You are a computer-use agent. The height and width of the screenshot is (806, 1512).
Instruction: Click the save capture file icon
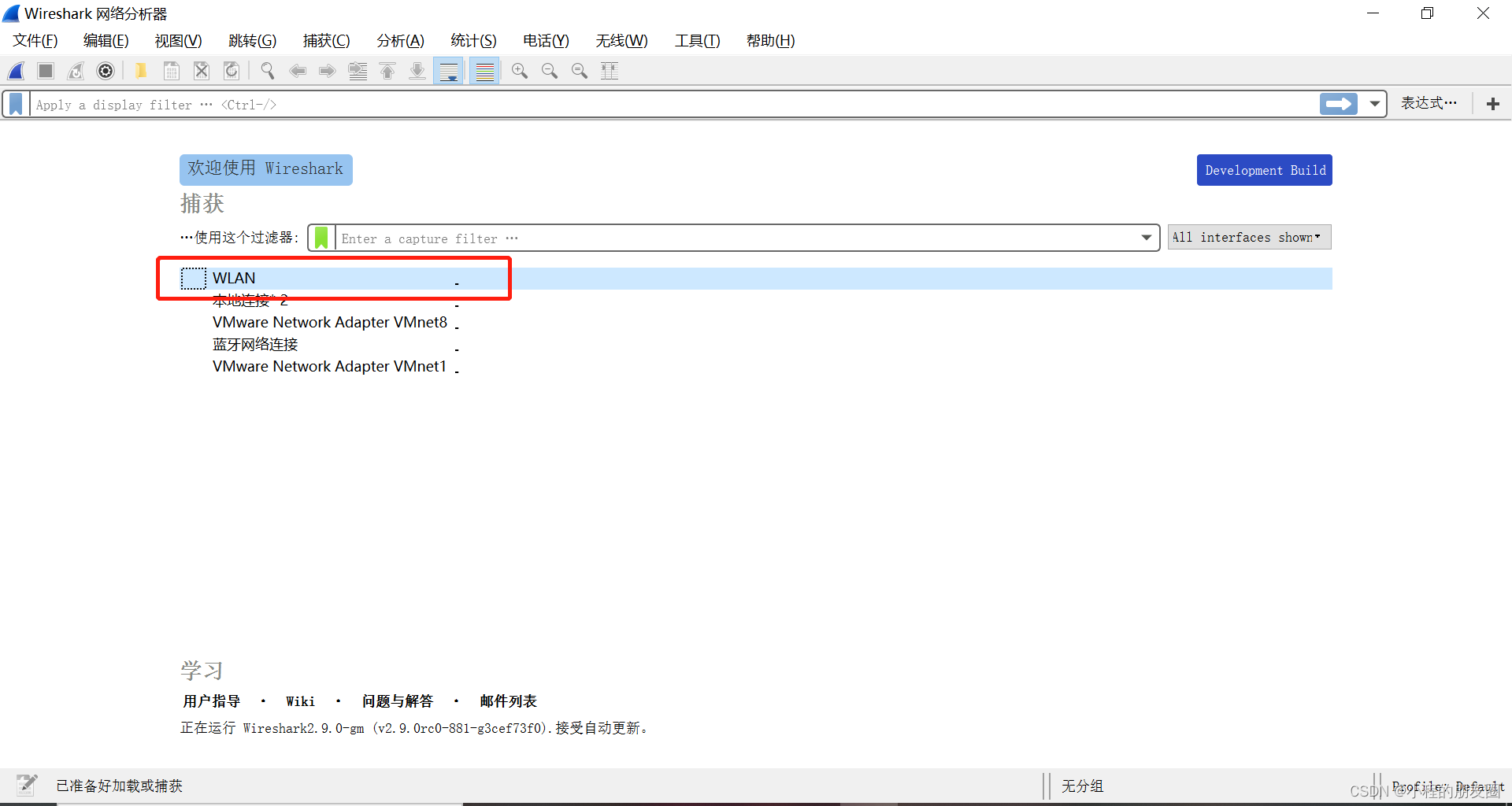tap(171, 71)
